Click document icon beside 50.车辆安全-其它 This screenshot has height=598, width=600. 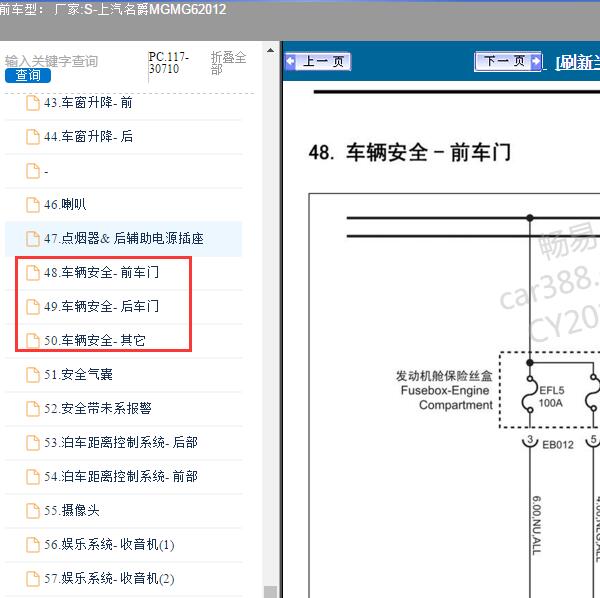33,341
